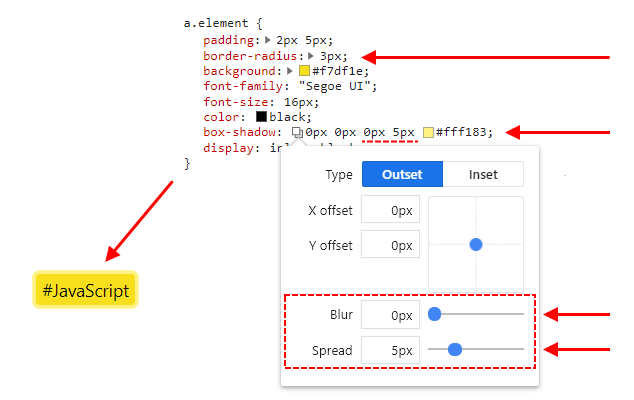Click the #f7df1e hex value text
634x400 pixels.
click(x=336, y=71)
